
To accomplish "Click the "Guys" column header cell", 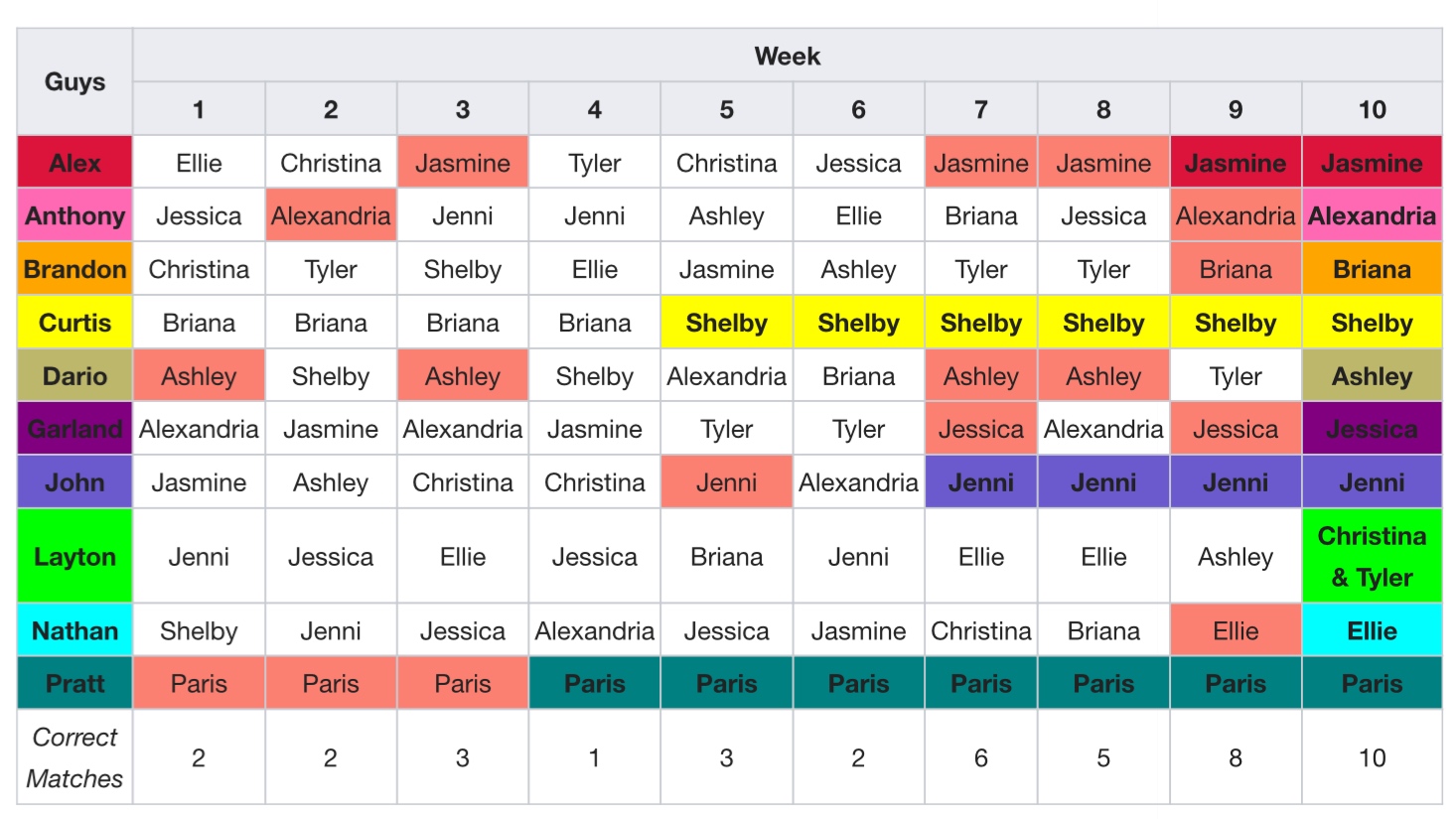I will pos(74,81).
